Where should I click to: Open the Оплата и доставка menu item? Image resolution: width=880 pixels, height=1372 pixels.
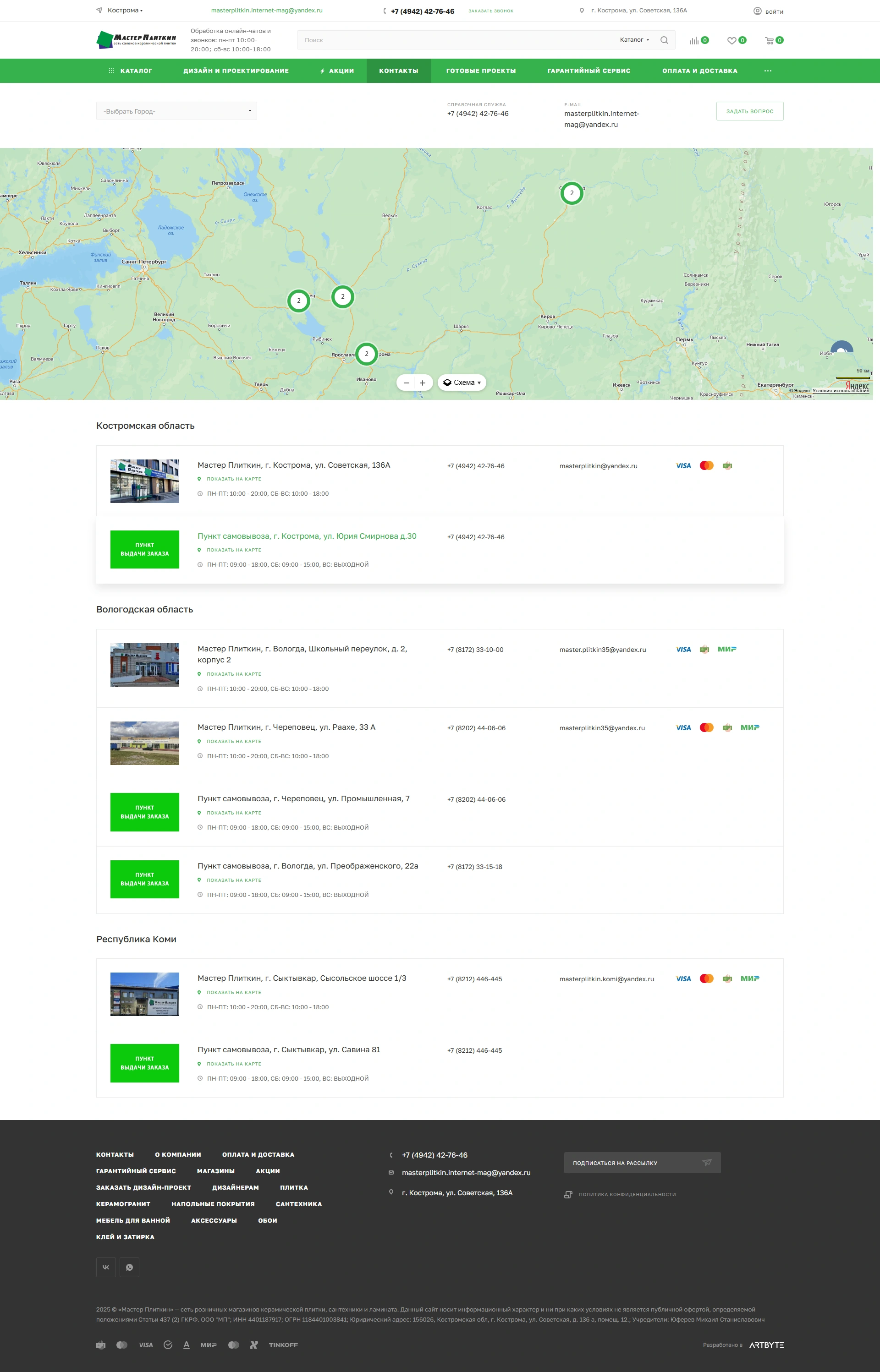coord(699,71)
